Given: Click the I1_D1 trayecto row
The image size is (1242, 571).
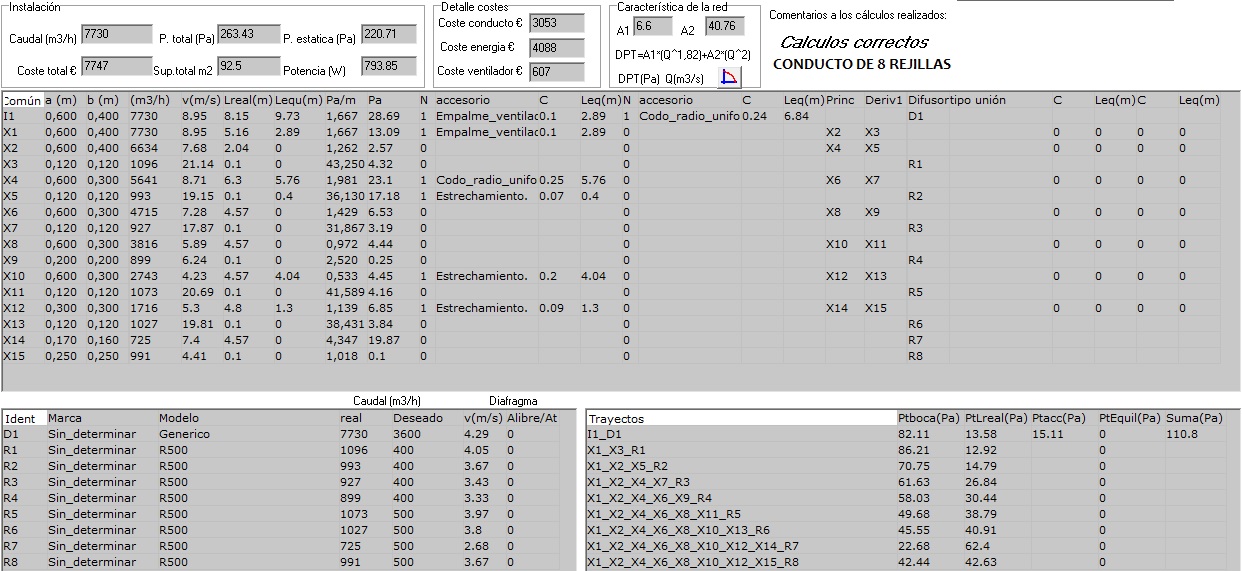Looking at the screenshot, I should (x=606, y=434).
